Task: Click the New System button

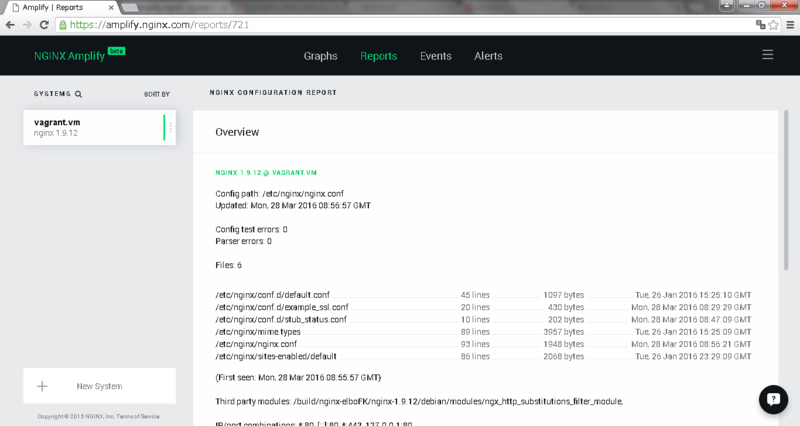Action: tap(99, 386)
